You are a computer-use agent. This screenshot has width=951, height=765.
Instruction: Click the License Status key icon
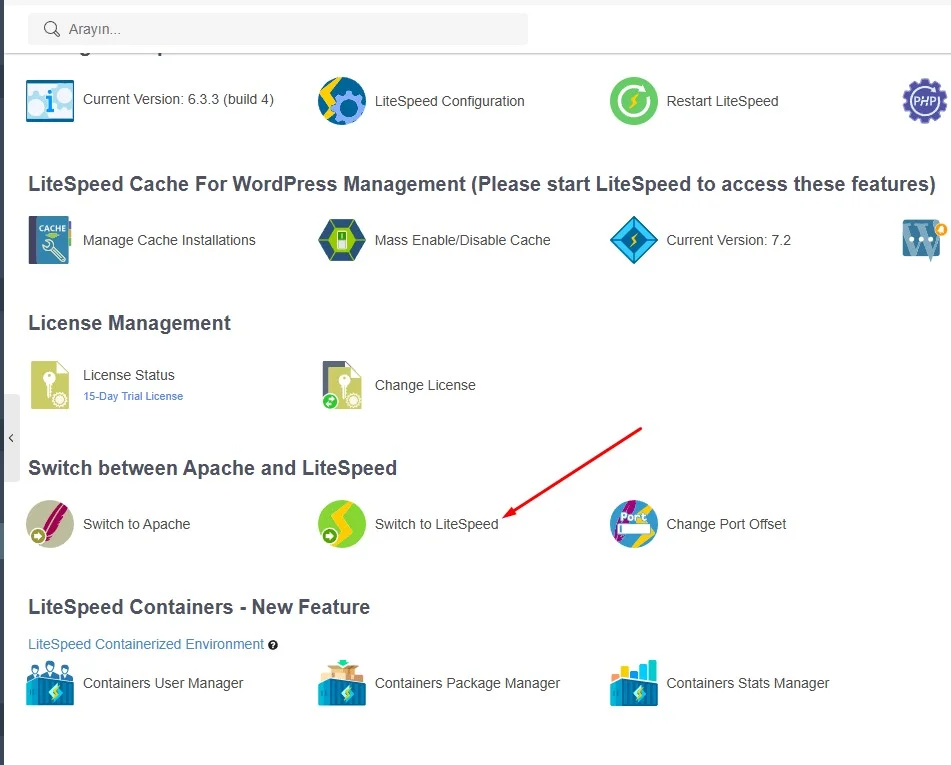[x=50, y=385]
